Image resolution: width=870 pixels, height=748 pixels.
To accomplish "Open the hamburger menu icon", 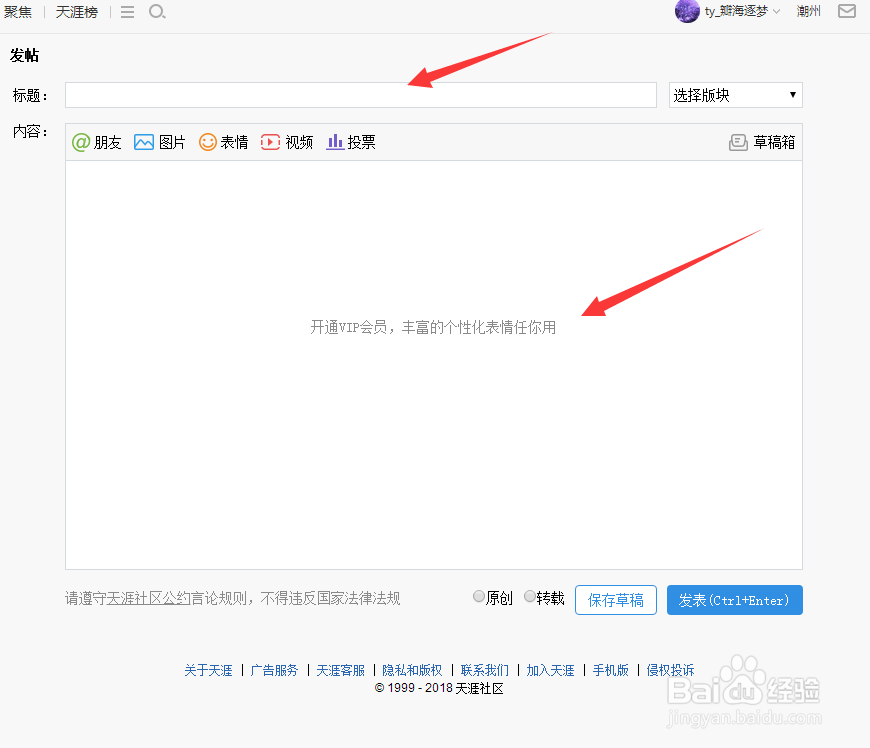I will click(128, 12).
